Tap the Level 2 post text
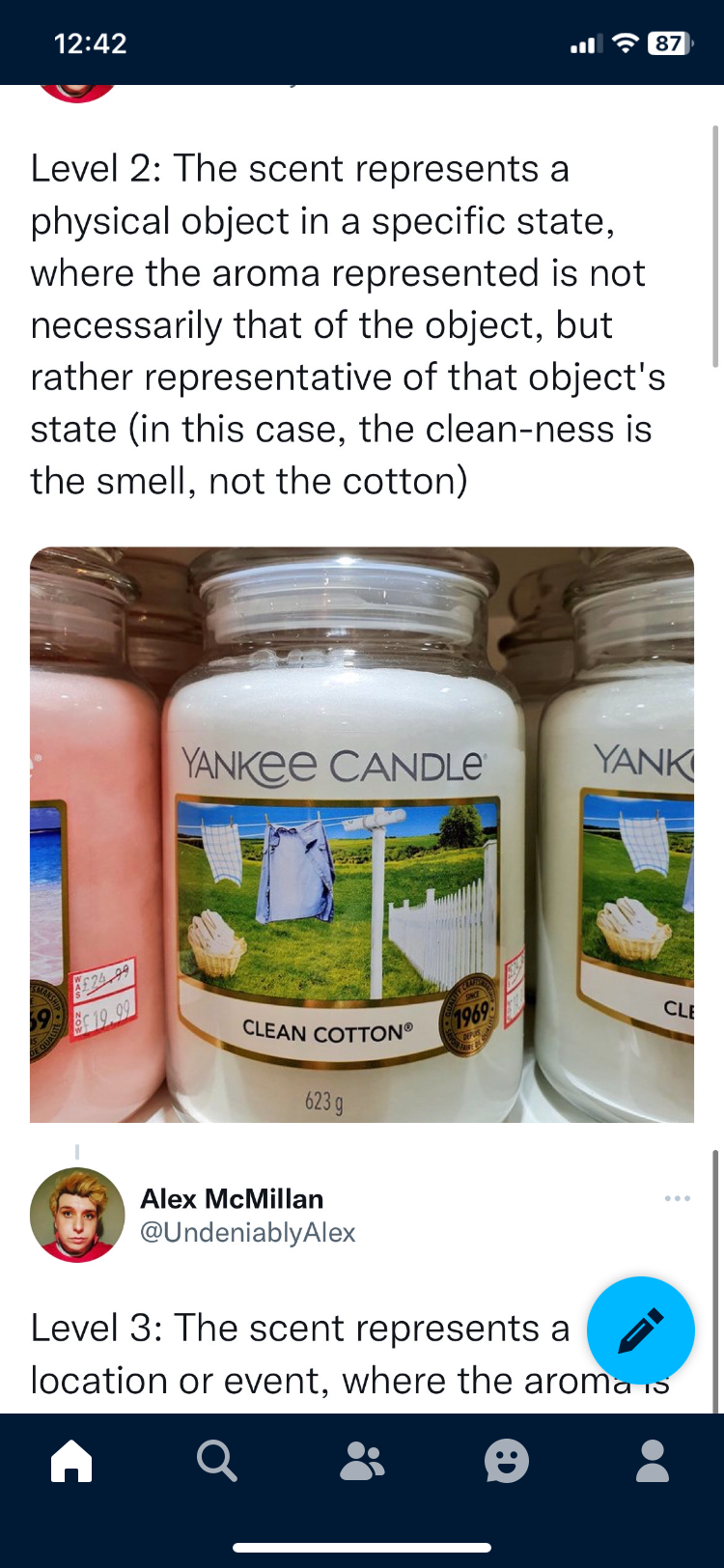Image resolution: width=724 pixels, height=1568 pixels. click(348, 324)
